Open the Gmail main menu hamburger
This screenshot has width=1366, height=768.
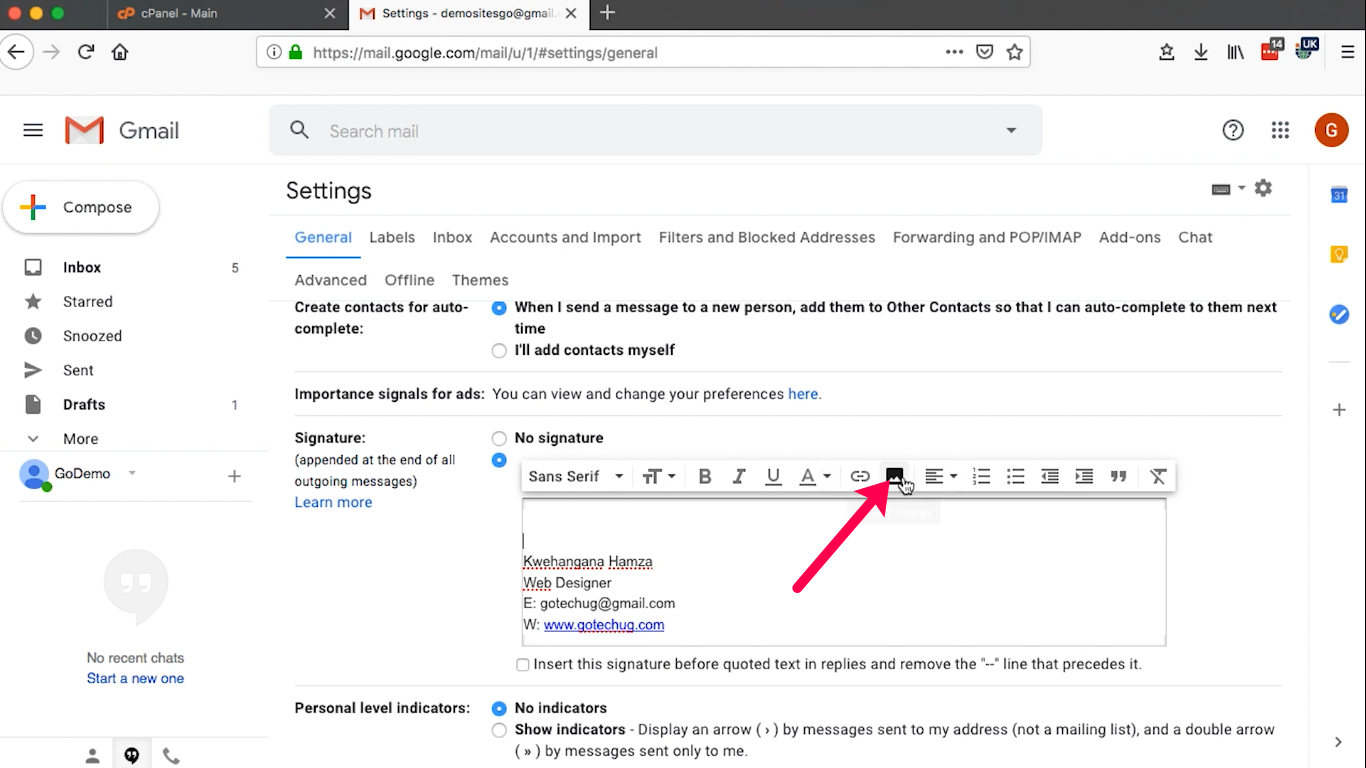click(x=33, y=130)
